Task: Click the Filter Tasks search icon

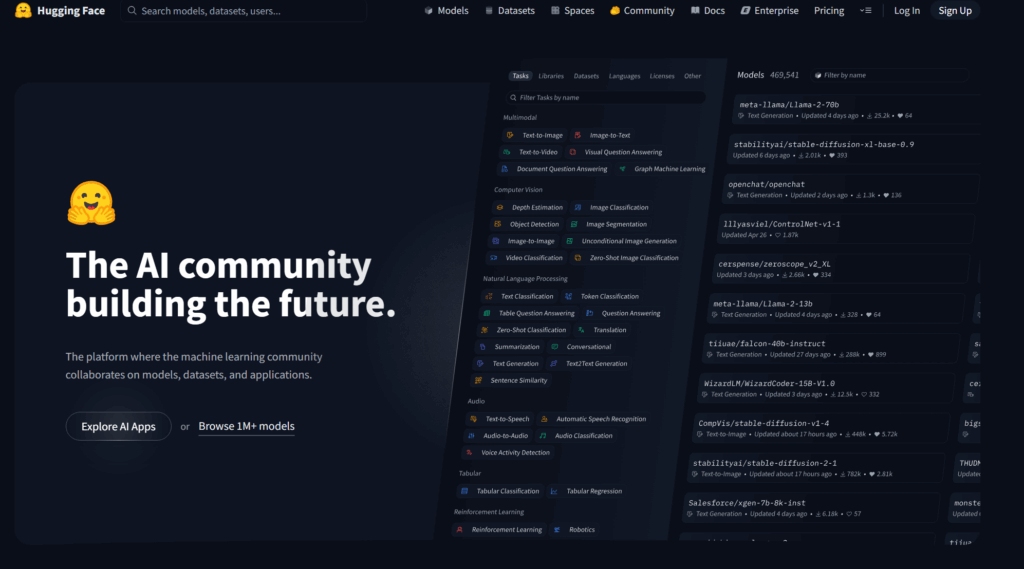Action: [513, 97]
